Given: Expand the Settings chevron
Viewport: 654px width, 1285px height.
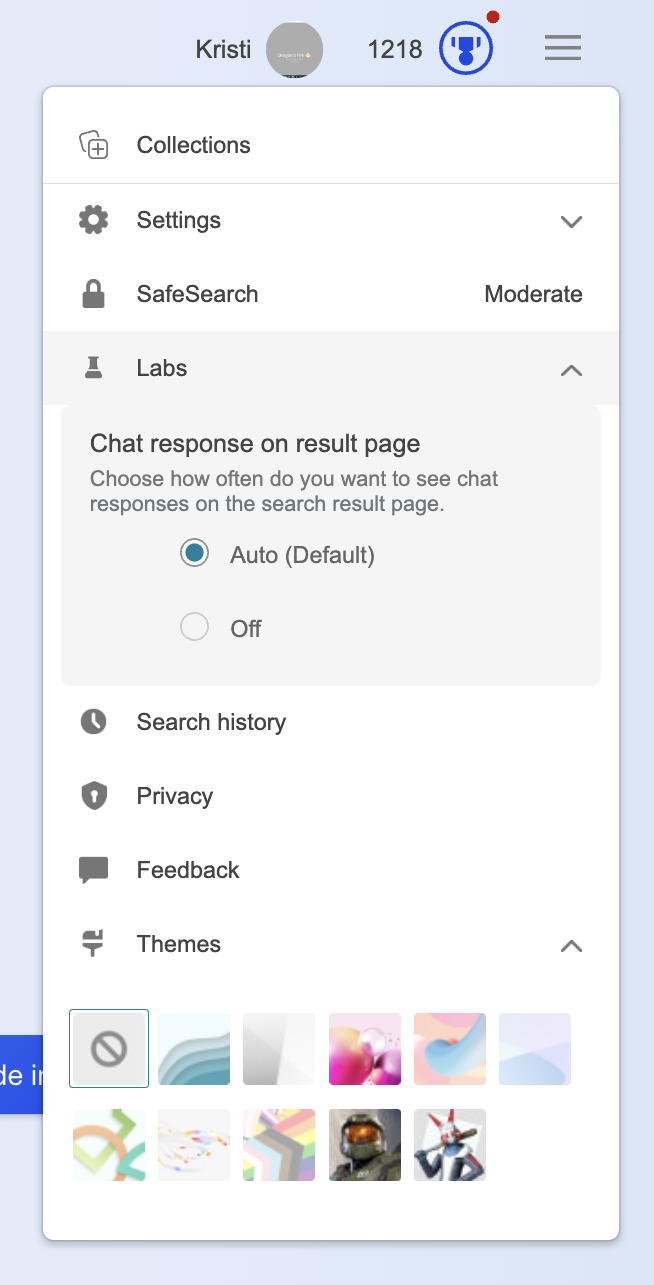Looking at the screenshot, I should (x=571, y=221).
